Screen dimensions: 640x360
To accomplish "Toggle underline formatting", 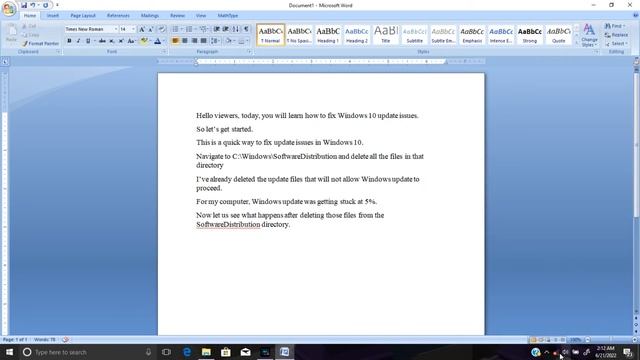I will tap(87, 41).
